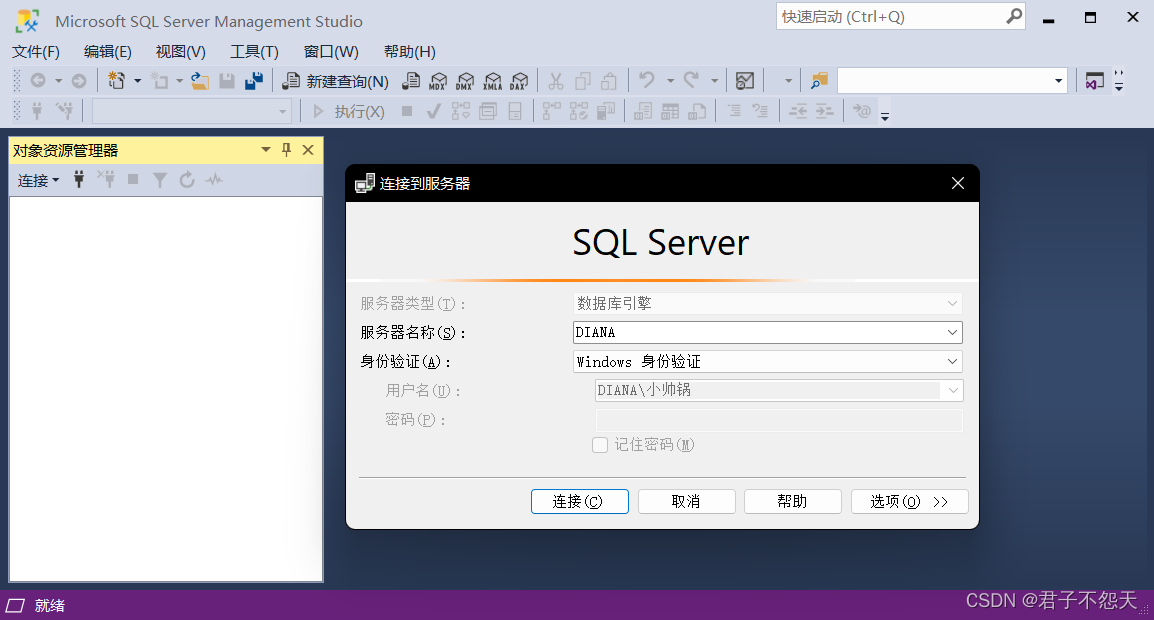Viewport: 1154px width, 620px height.
Task: Open the 编辑(E) menu
Action: (107, 52)
